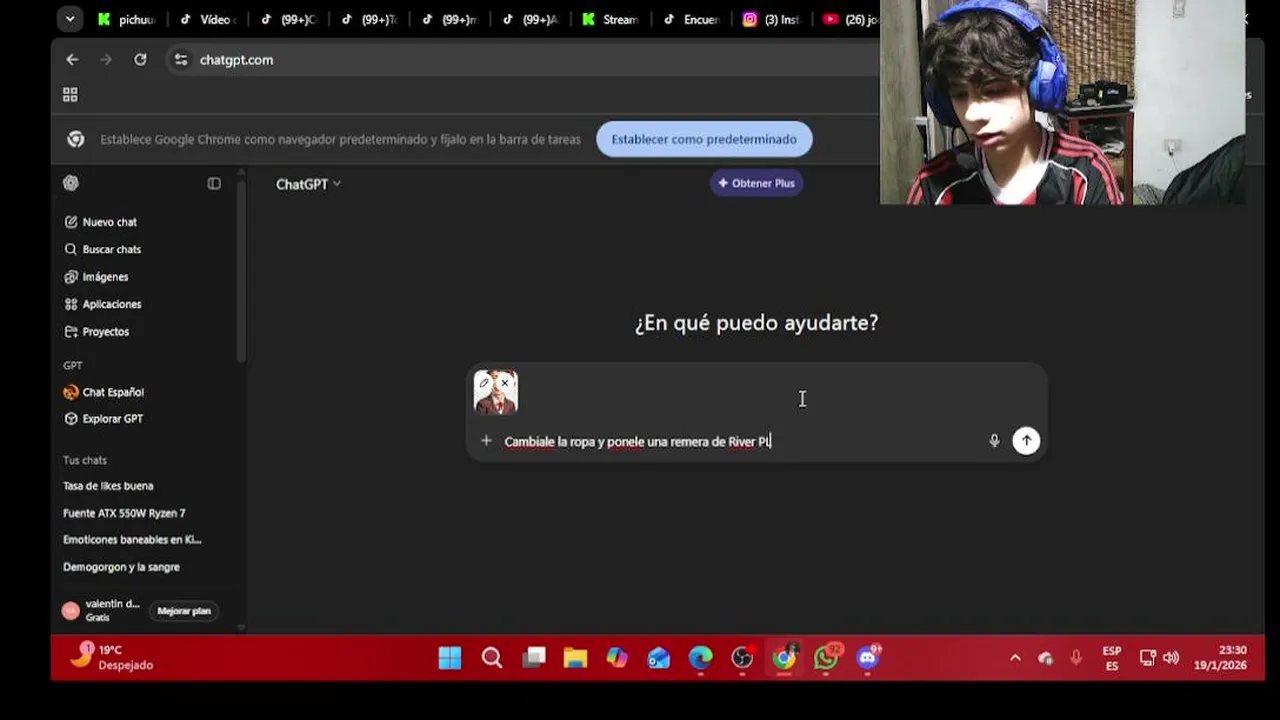The width and height of the screenshot is (1280, 720).
Task: Send the message with the arrow button
Action: pos(1026,441)
